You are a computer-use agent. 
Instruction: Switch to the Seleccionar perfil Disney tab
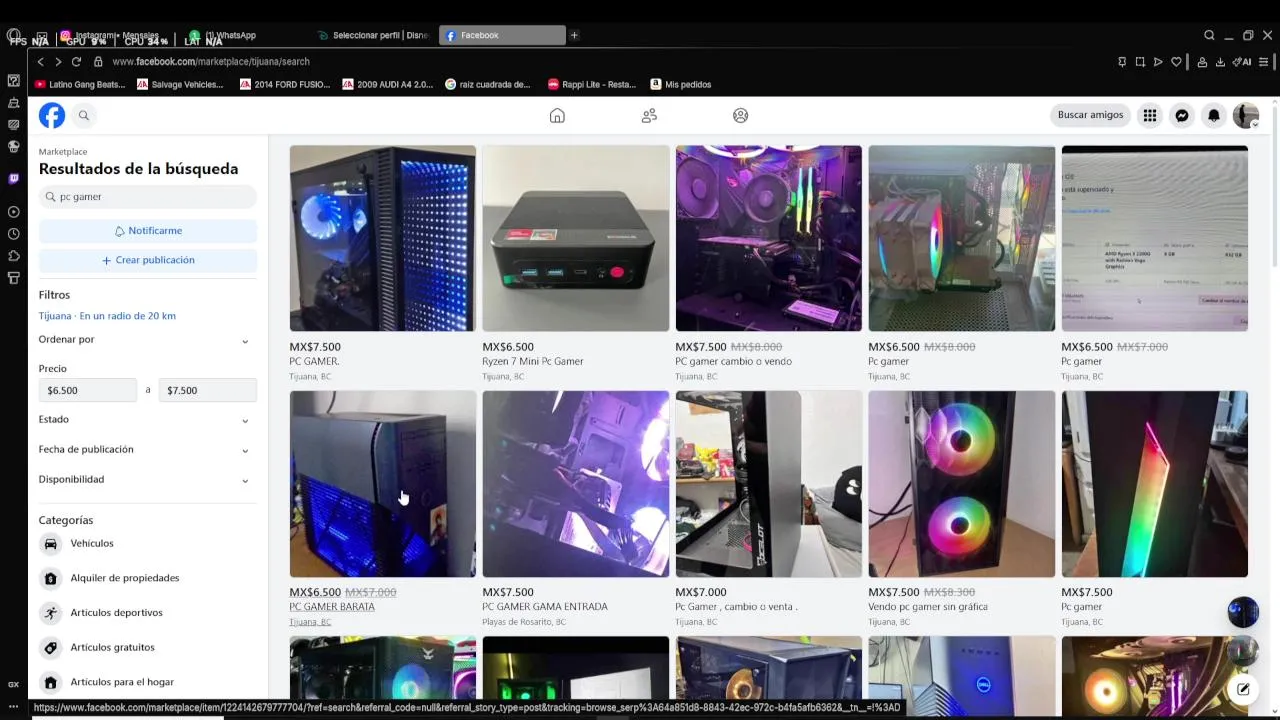[x=373, y=35]
